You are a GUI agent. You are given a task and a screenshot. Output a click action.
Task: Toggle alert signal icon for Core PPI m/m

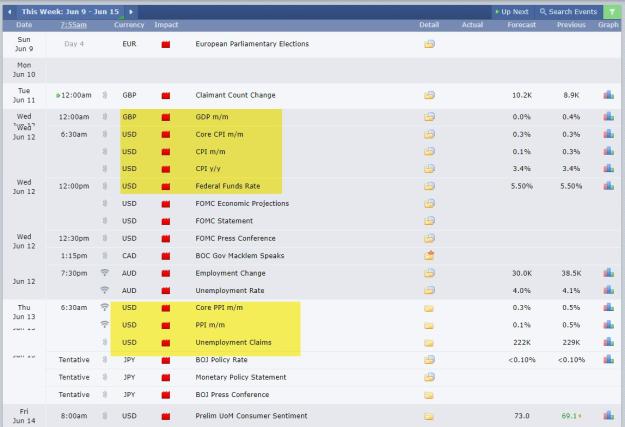(104, 307)
